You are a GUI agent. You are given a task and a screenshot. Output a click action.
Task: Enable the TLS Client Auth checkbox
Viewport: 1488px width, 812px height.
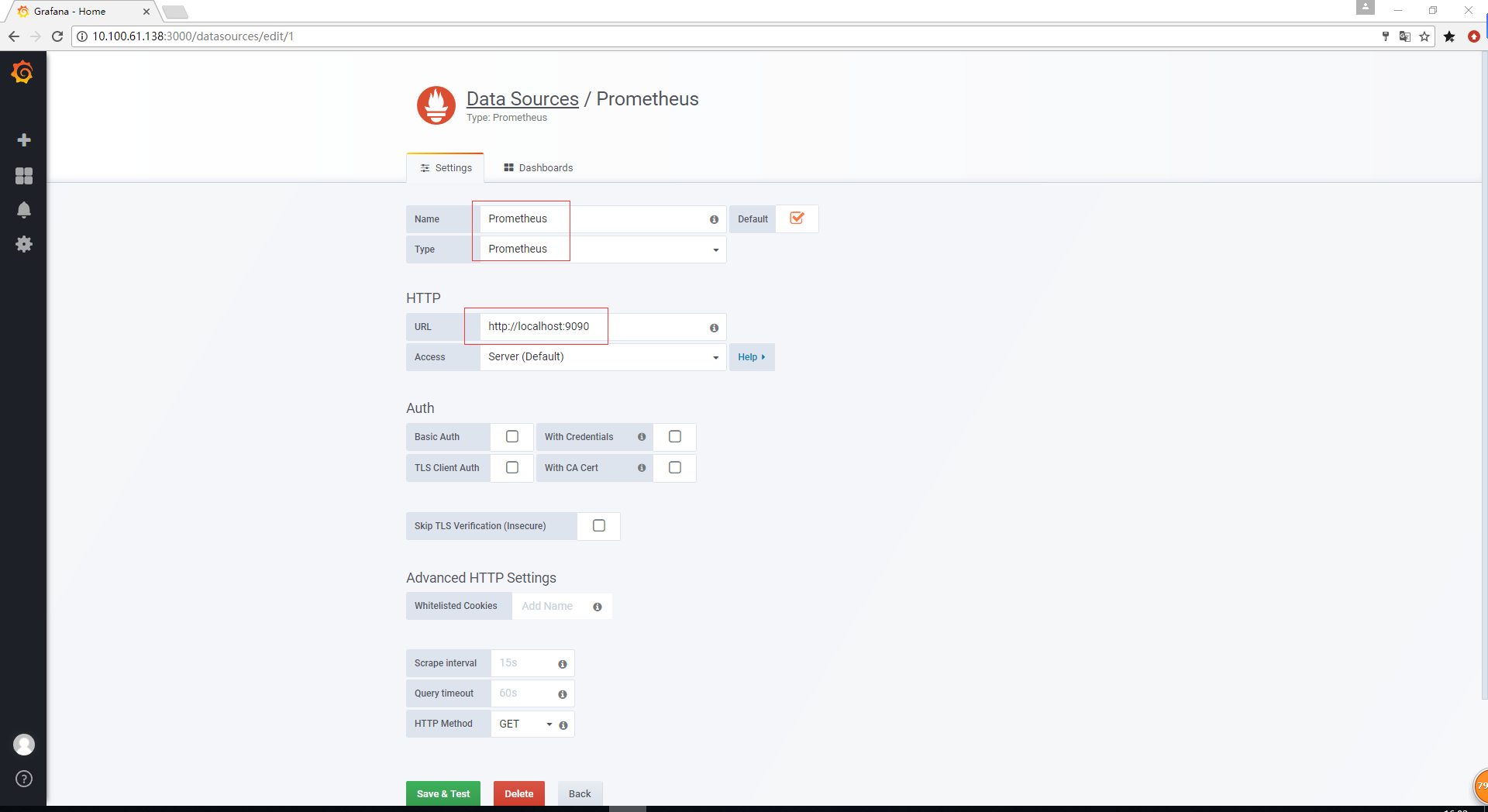pyautogui.click(x=512, y=468)
